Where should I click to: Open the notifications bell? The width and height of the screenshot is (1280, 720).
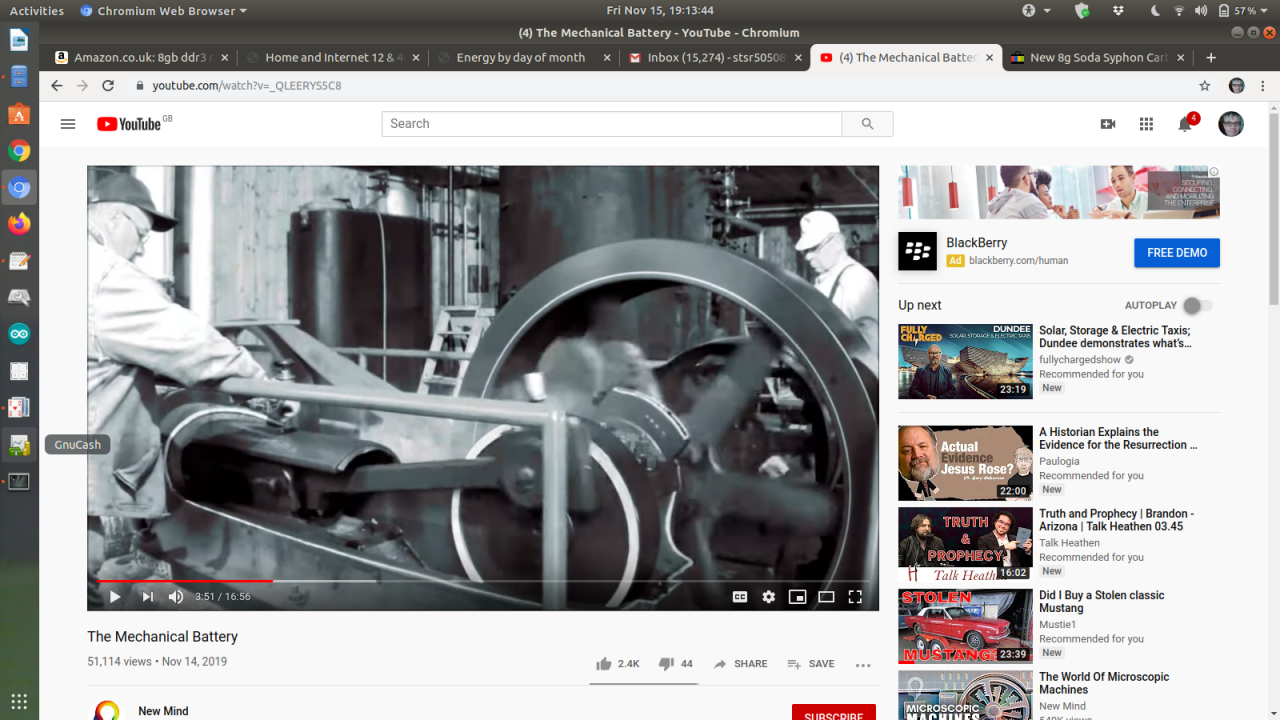click(1185, 124)
